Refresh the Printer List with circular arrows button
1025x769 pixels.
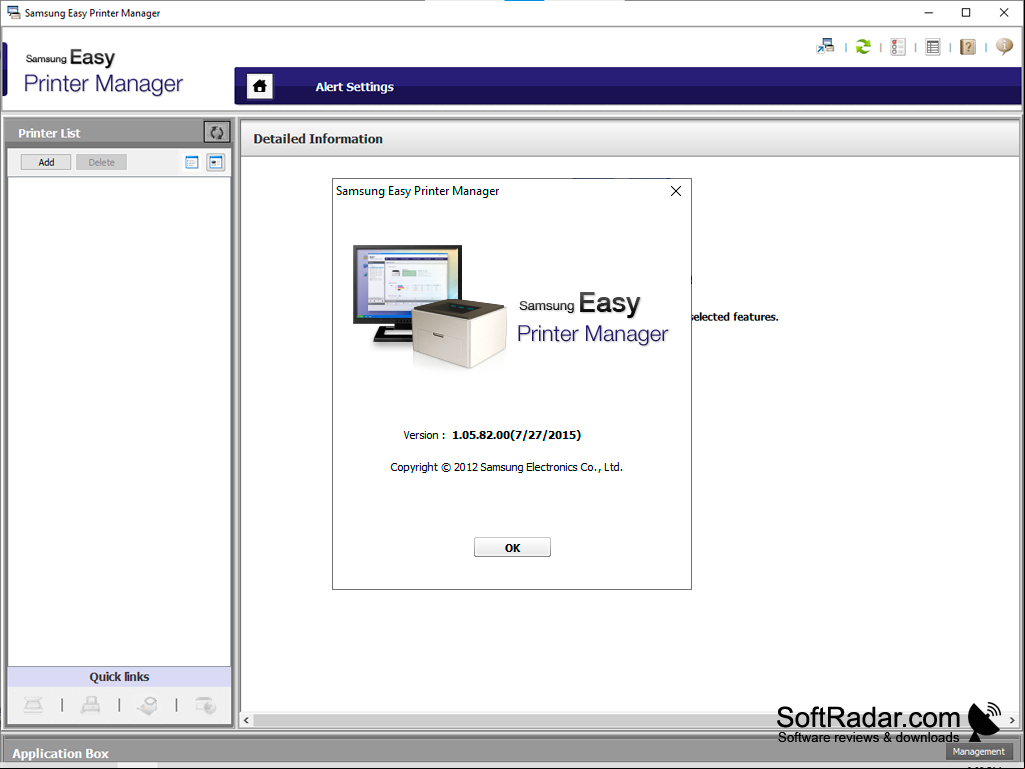(216, 133)
